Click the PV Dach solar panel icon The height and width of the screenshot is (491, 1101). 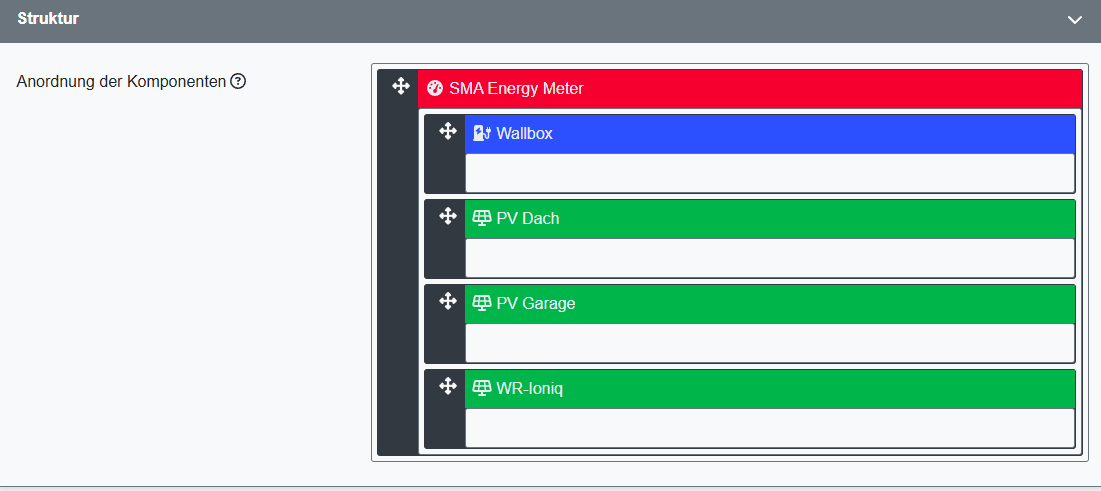(482, 218)
